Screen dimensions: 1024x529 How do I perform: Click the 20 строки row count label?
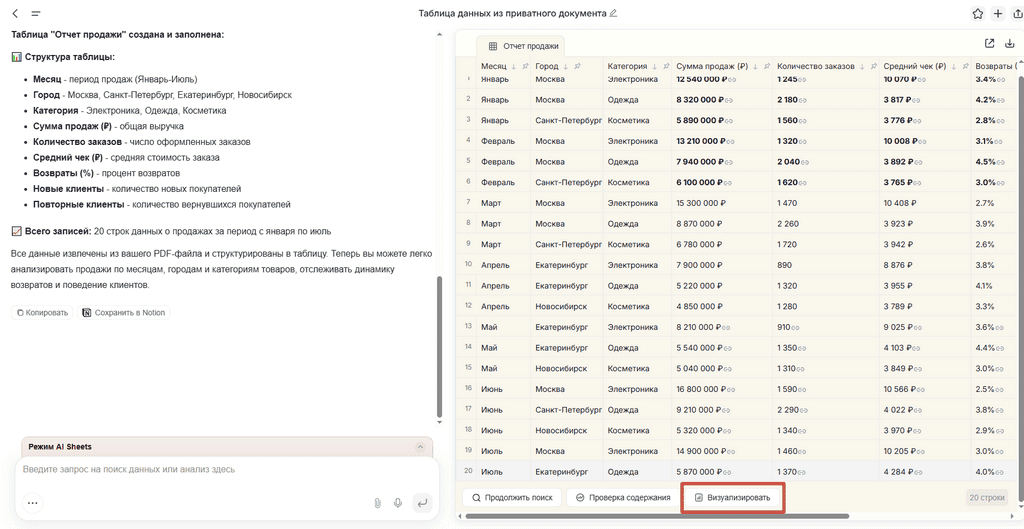pyautogui.click(x=987, y=498)
